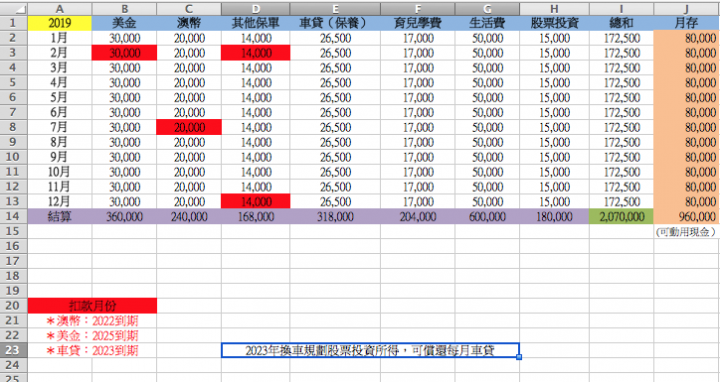Image resolution: width=720 pixels, height=382 pixels.
Task: Click the ＊車貸：2023到期 cell
Action: (92, 350)
